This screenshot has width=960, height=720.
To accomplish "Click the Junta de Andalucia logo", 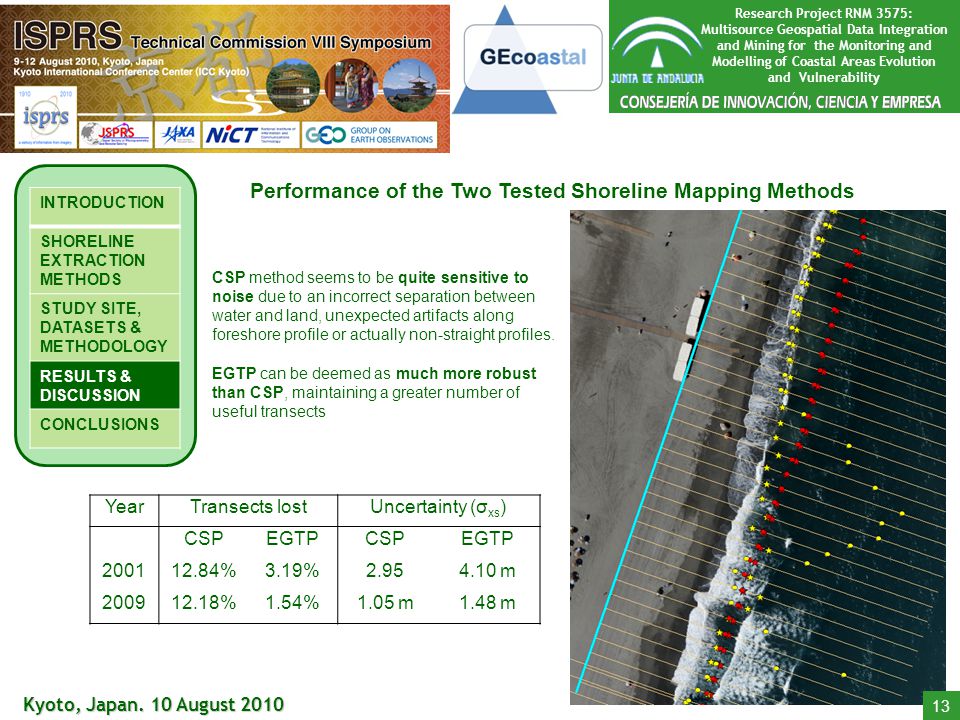I will click(657, 51).
